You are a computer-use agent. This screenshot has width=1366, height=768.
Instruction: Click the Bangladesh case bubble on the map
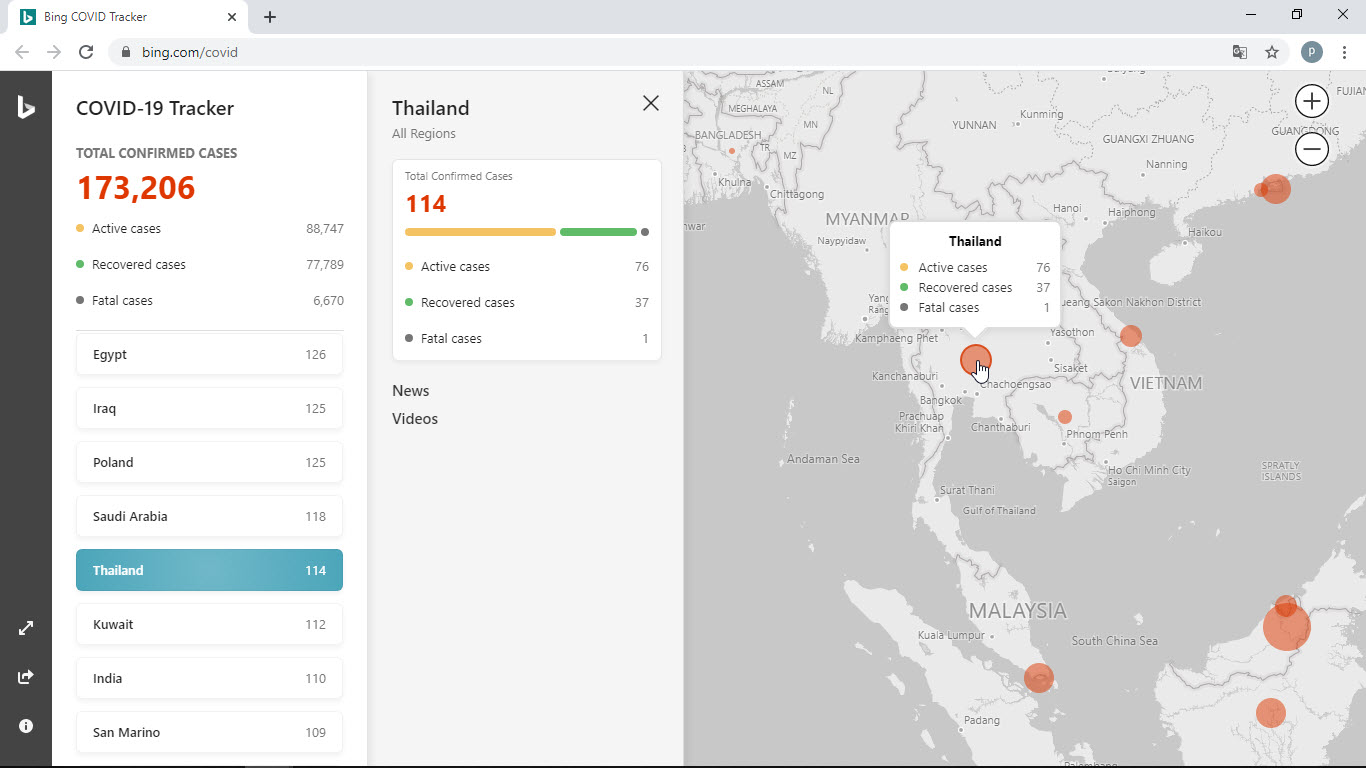732,151
